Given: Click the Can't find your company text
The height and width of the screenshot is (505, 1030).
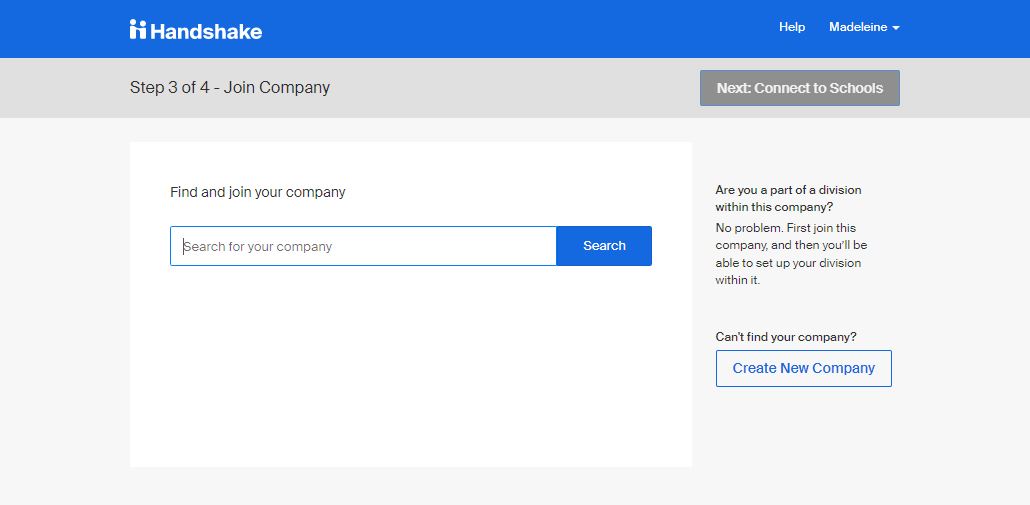Looking at the screenshot, I should (786, 337).
